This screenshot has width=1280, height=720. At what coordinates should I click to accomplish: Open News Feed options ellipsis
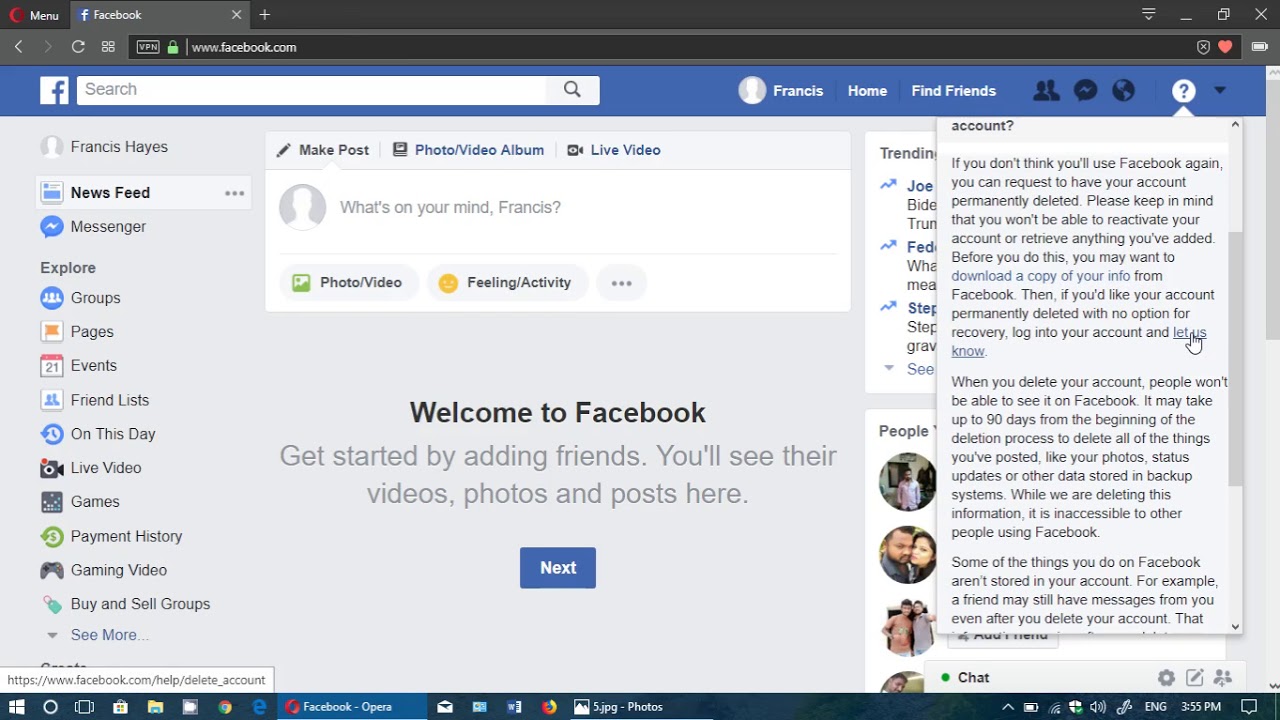pos(234,193)
